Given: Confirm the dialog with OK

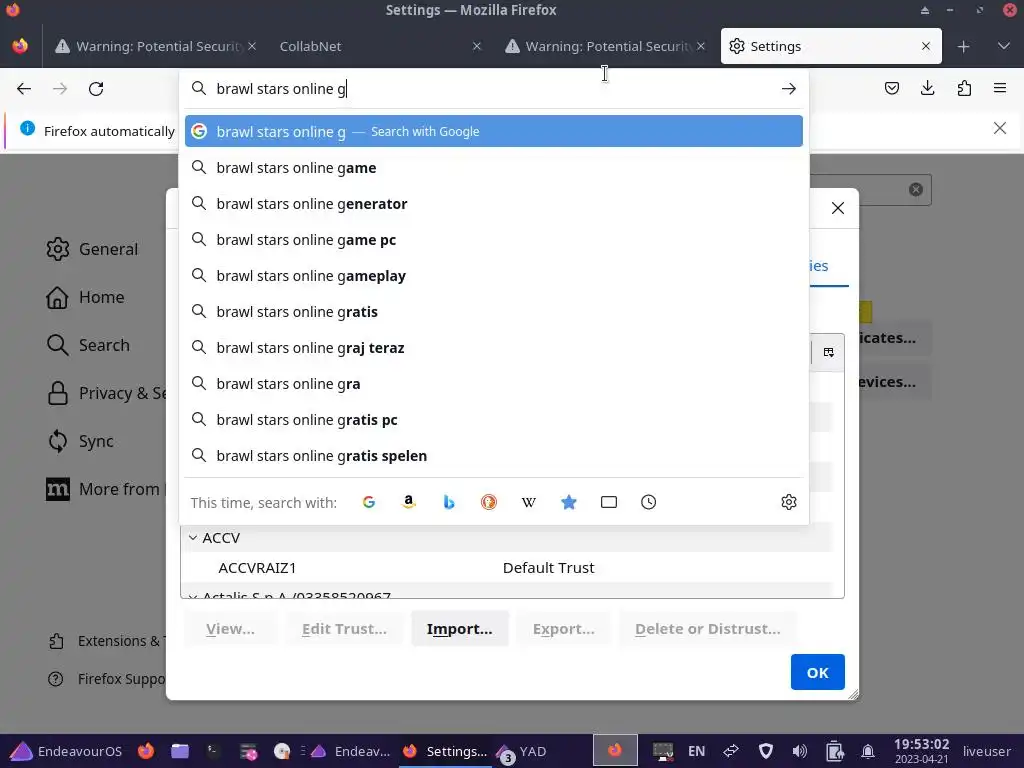Looking at the screenshot, I should click(818, 672).
